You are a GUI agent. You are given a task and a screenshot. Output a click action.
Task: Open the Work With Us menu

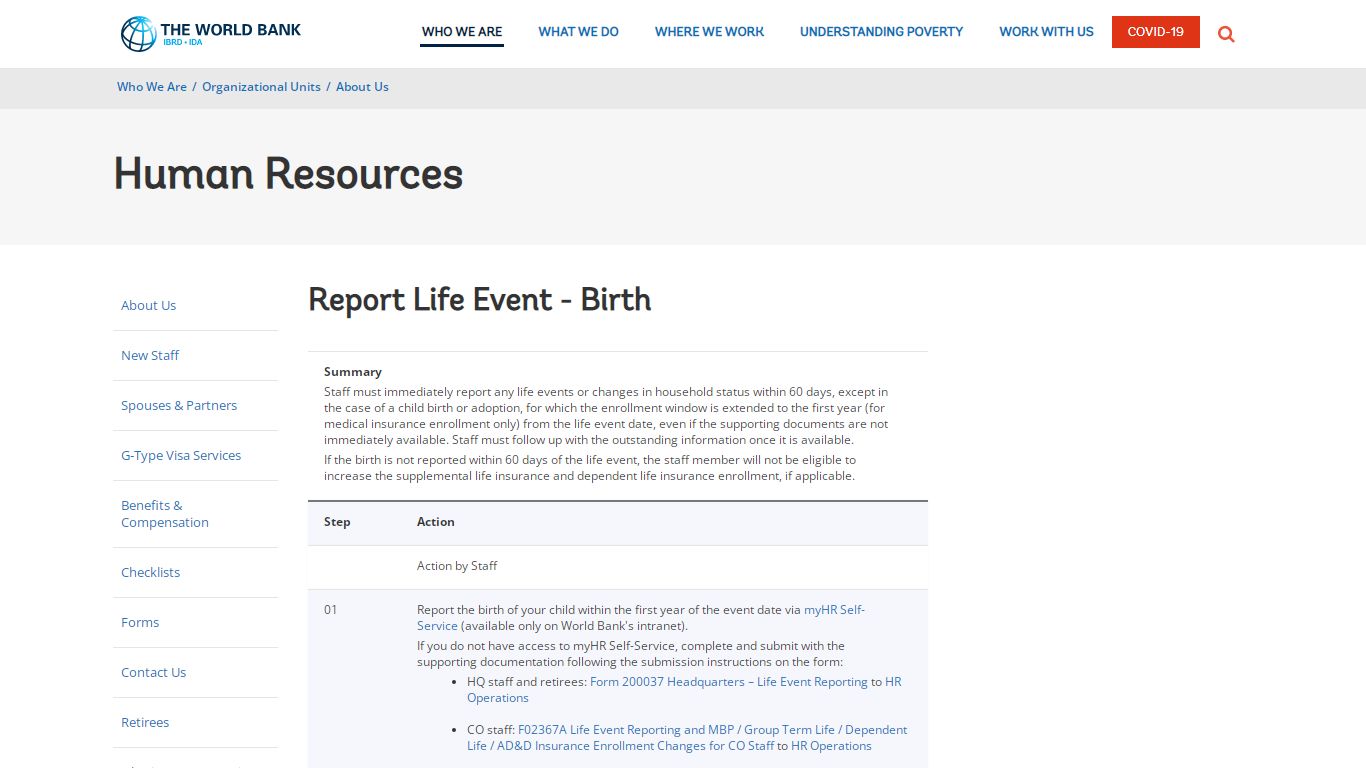click(x=1046, y=32)
